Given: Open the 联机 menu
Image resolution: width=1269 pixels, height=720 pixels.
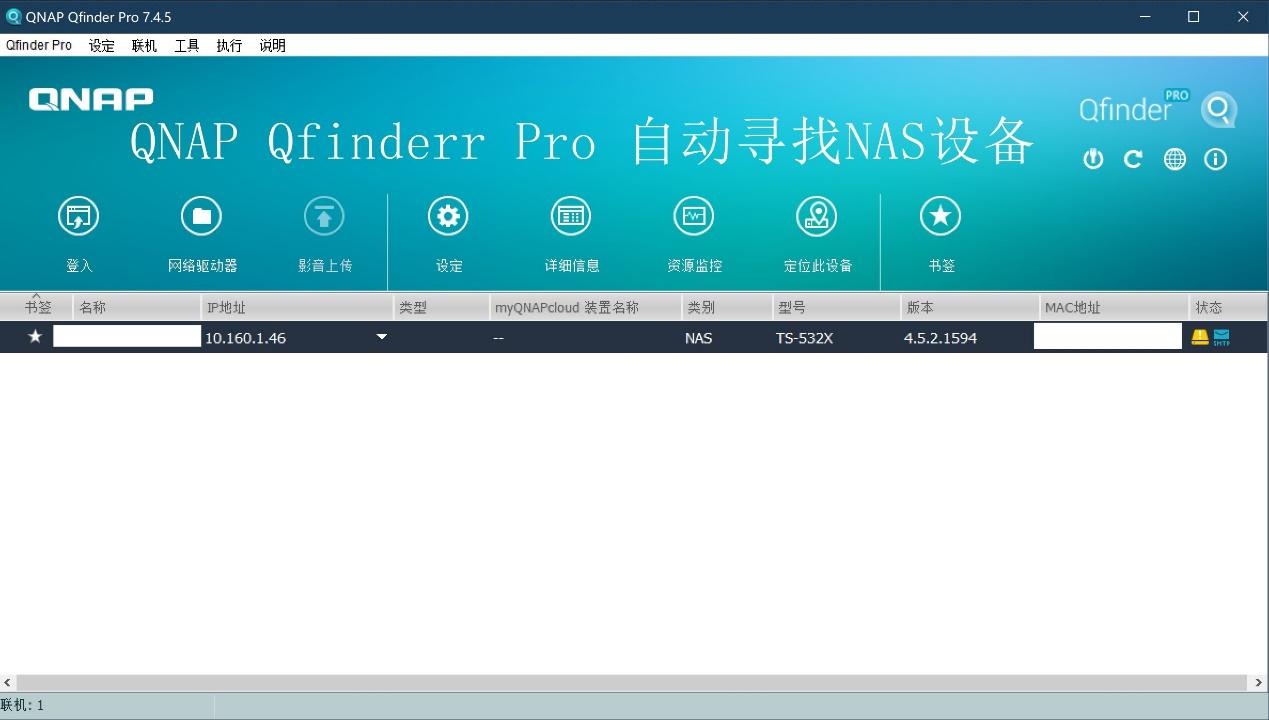Looking at the screenshot, I should [x=144, y=45].
